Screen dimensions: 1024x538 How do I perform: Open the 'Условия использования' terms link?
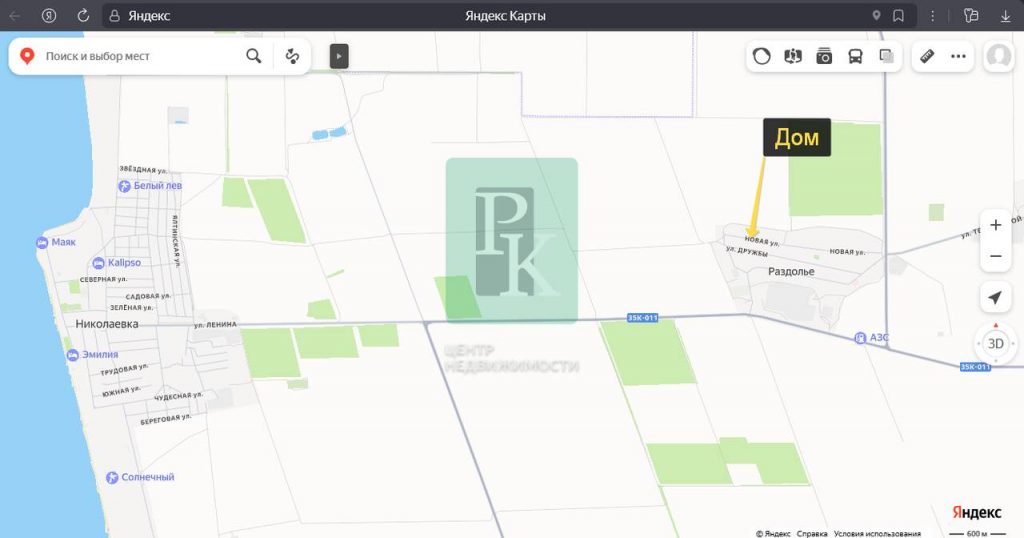(877, 533)
